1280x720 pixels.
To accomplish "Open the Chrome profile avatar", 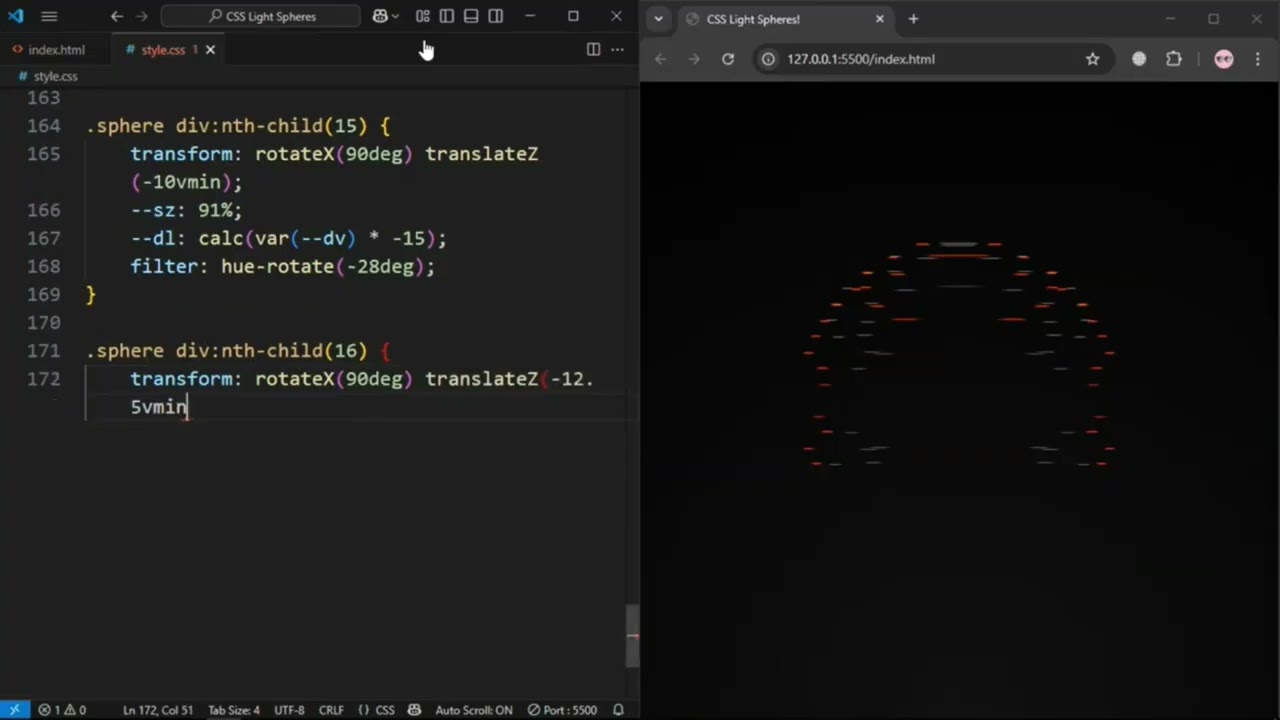I will coord(1224,59).
